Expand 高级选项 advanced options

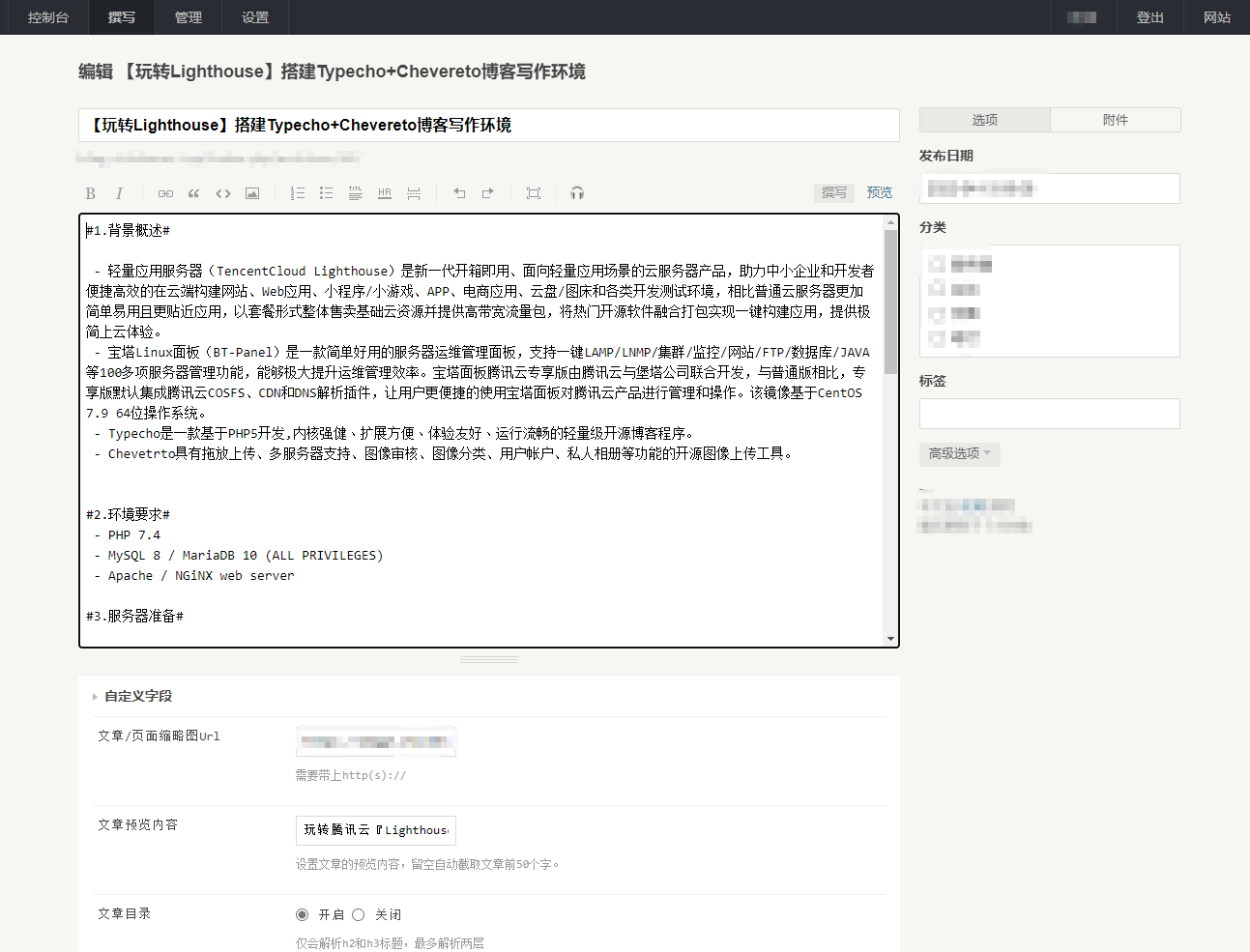[x=960, y=453]
